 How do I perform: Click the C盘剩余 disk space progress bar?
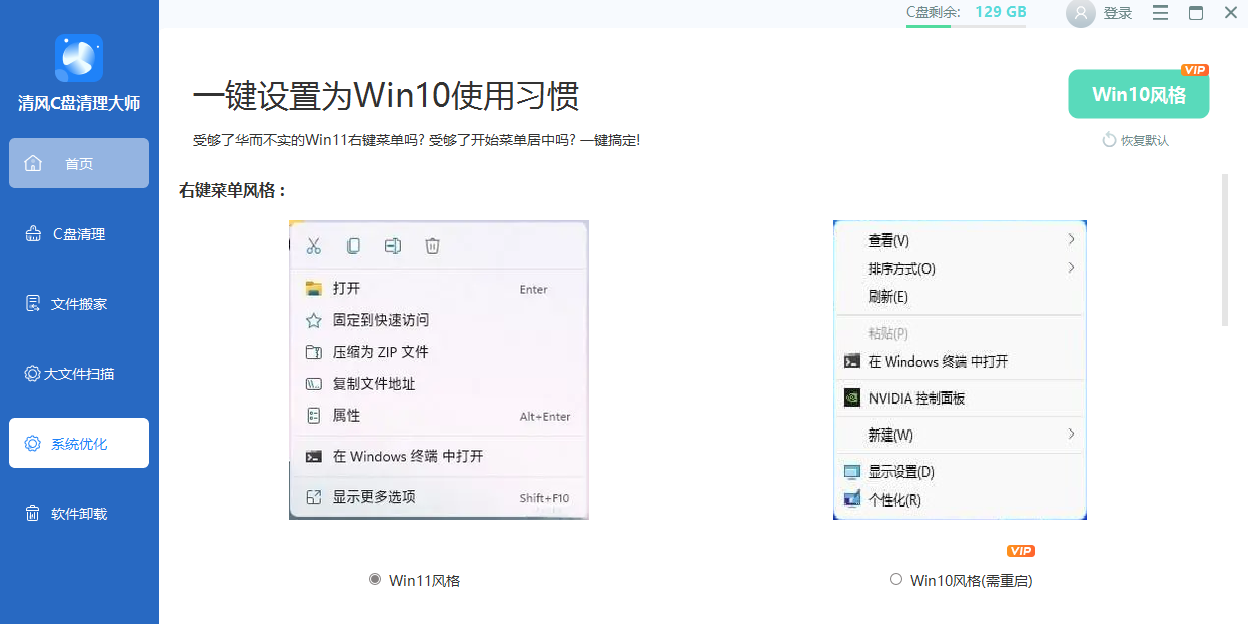pos(966,26)
